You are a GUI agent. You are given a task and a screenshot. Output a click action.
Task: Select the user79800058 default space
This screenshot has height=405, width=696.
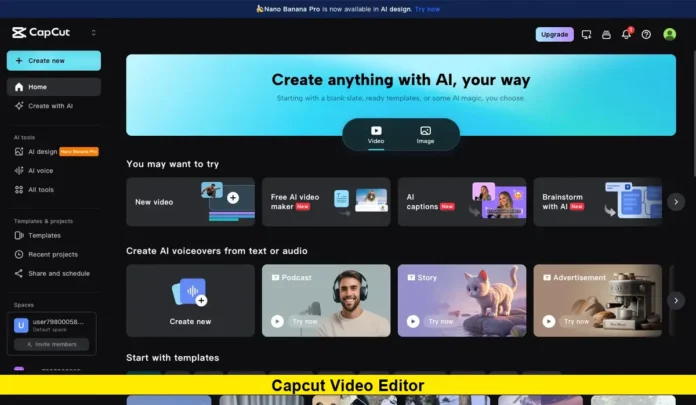51,325
